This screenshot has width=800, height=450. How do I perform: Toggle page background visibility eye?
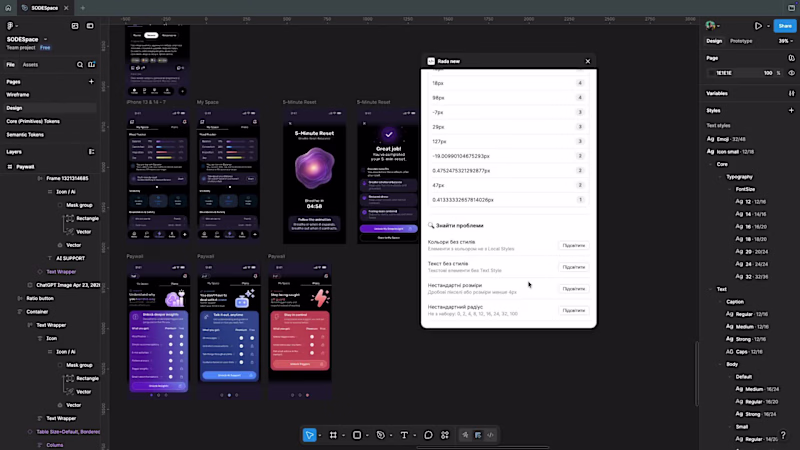coord(791,73)
